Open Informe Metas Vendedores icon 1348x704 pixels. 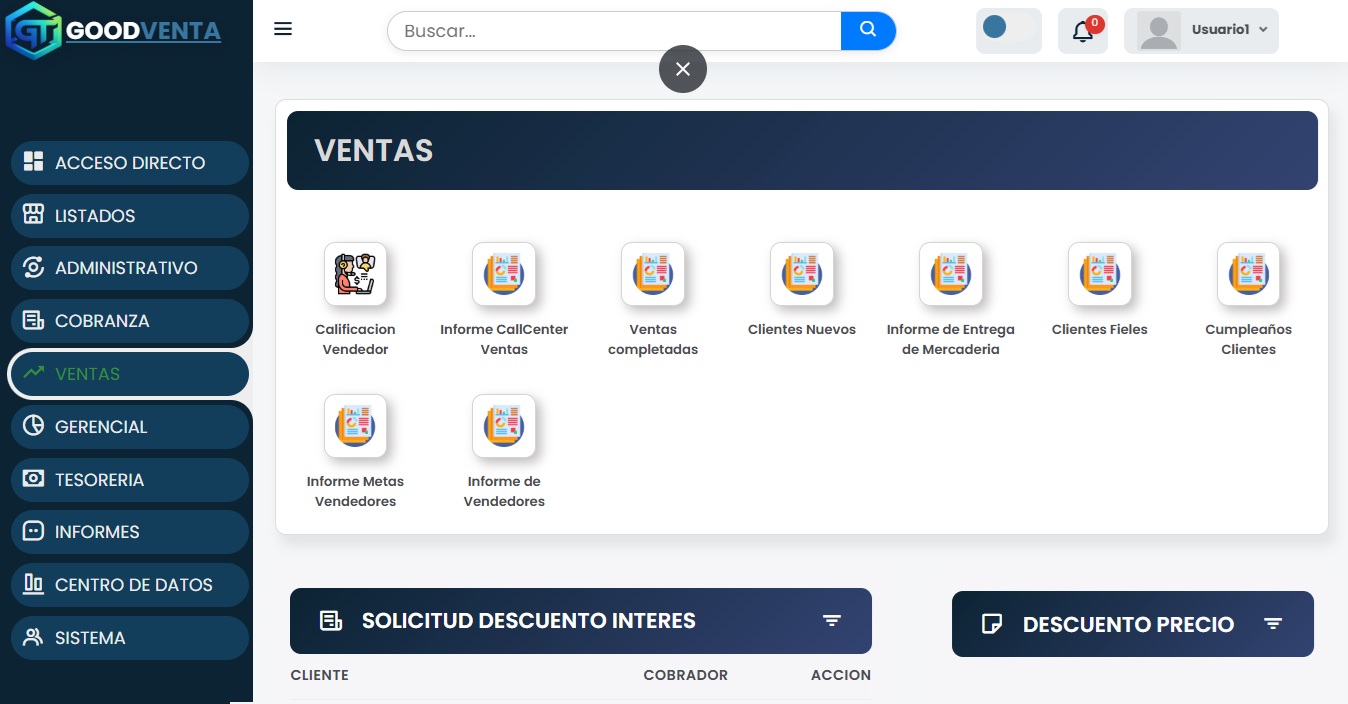click(x=355, y=426)
